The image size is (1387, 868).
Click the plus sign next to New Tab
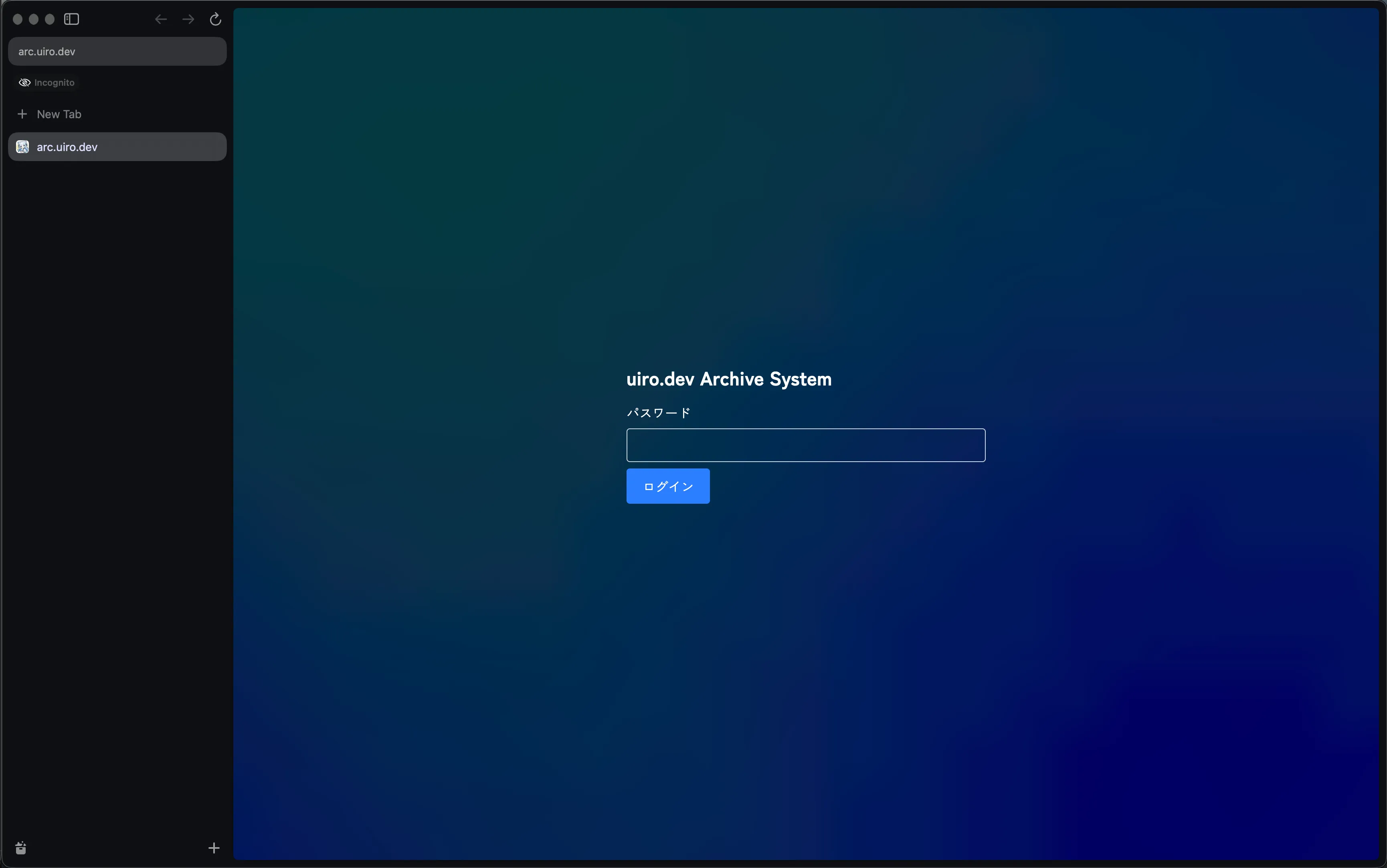point(22,114)
